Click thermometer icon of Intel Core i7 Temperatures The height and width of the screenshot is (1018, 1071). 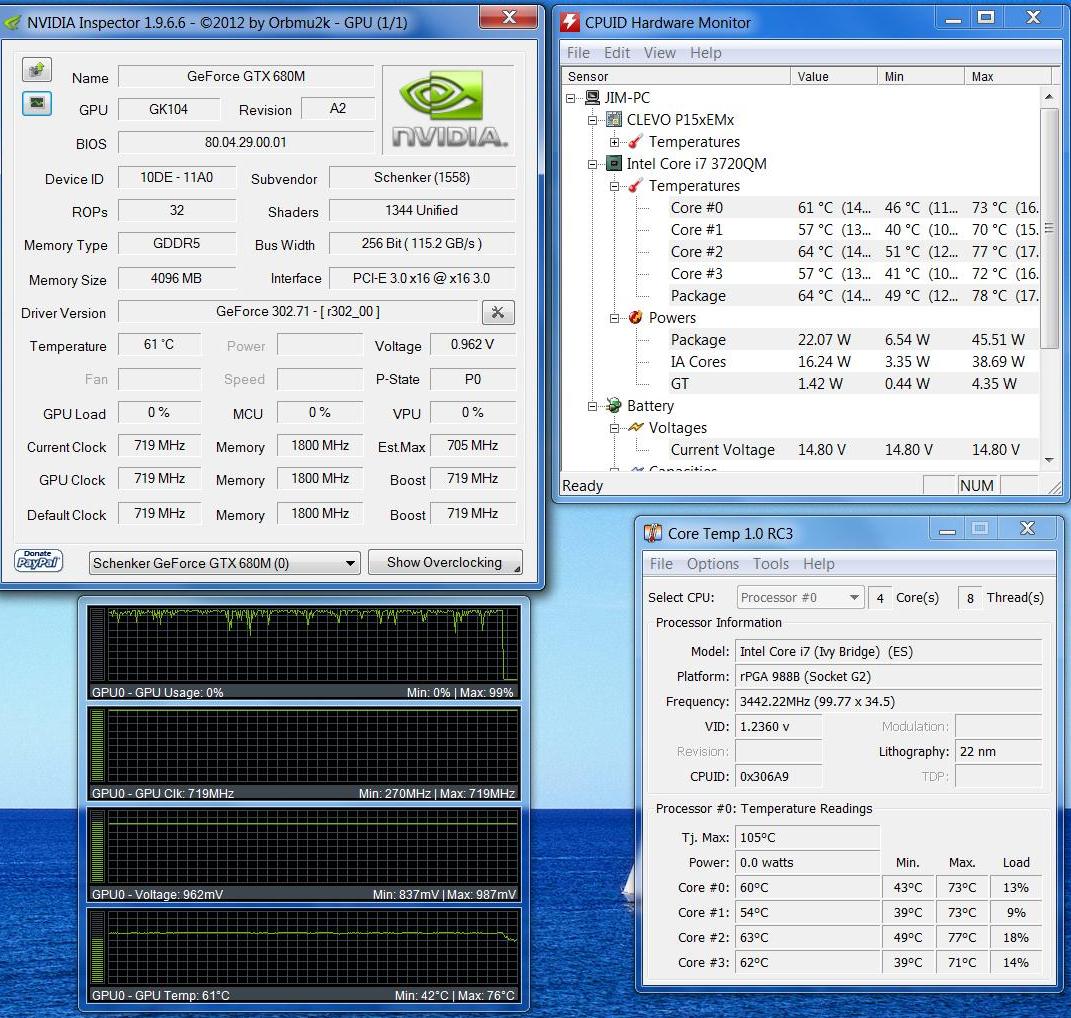pos(636,185)
